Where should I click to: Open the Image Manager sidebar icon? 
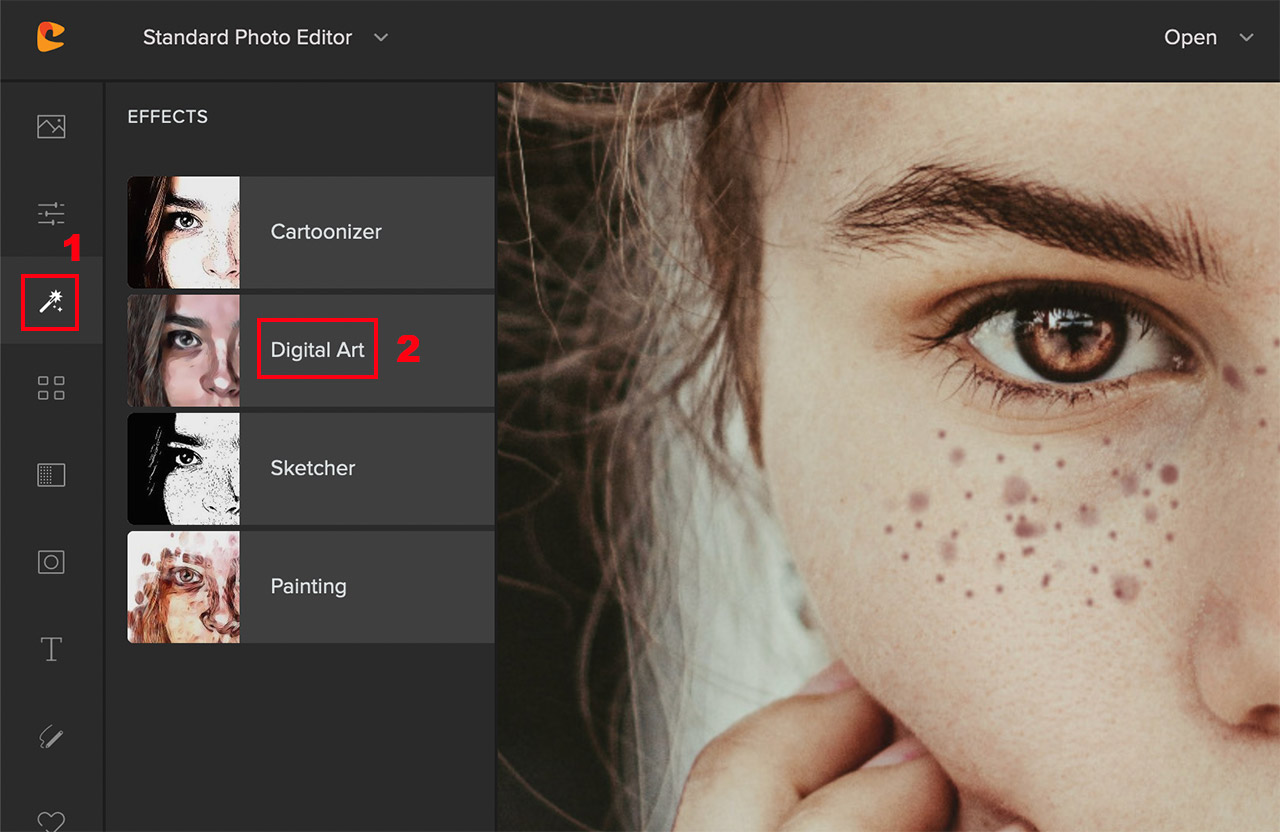[x=51, y=127]
